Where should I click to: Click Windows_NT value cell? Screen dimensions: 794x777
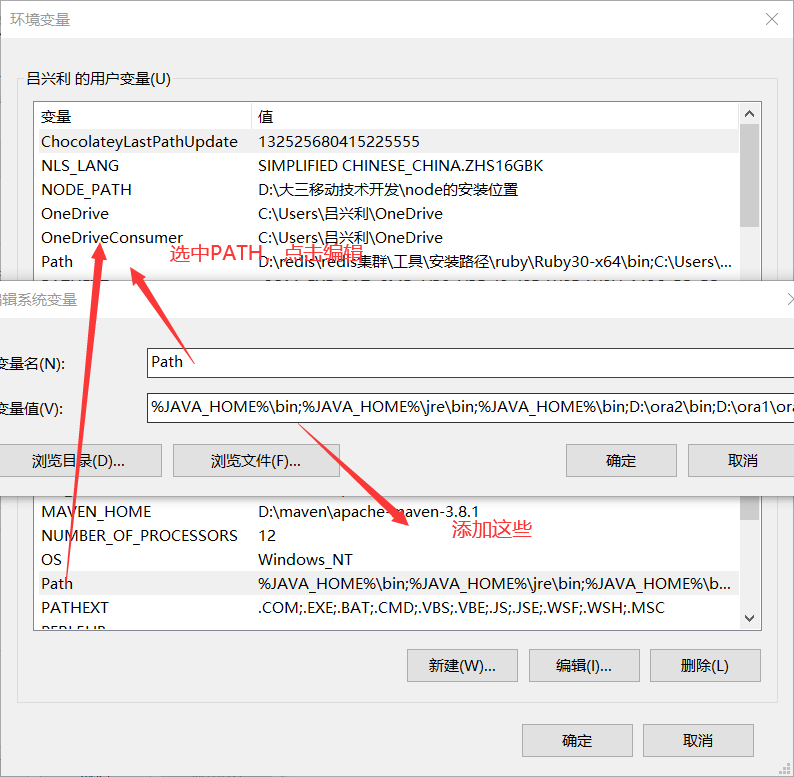pyautogui.click(x=305, y=560)
